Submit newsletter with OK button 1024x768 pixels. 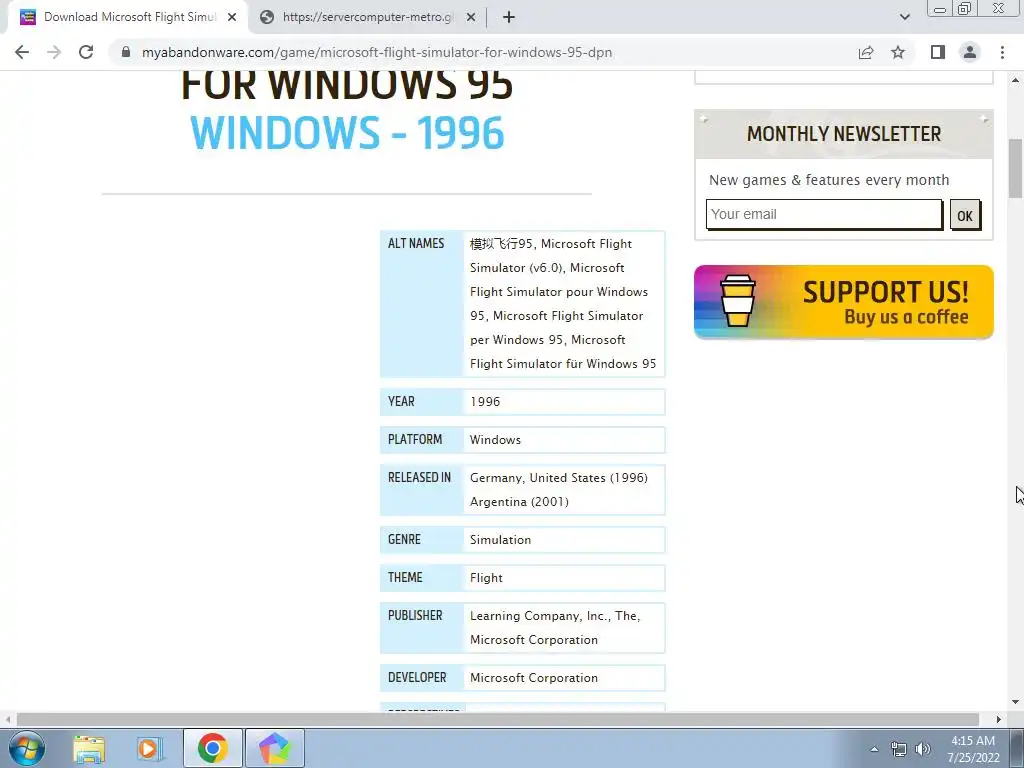(x=965, y=215)
